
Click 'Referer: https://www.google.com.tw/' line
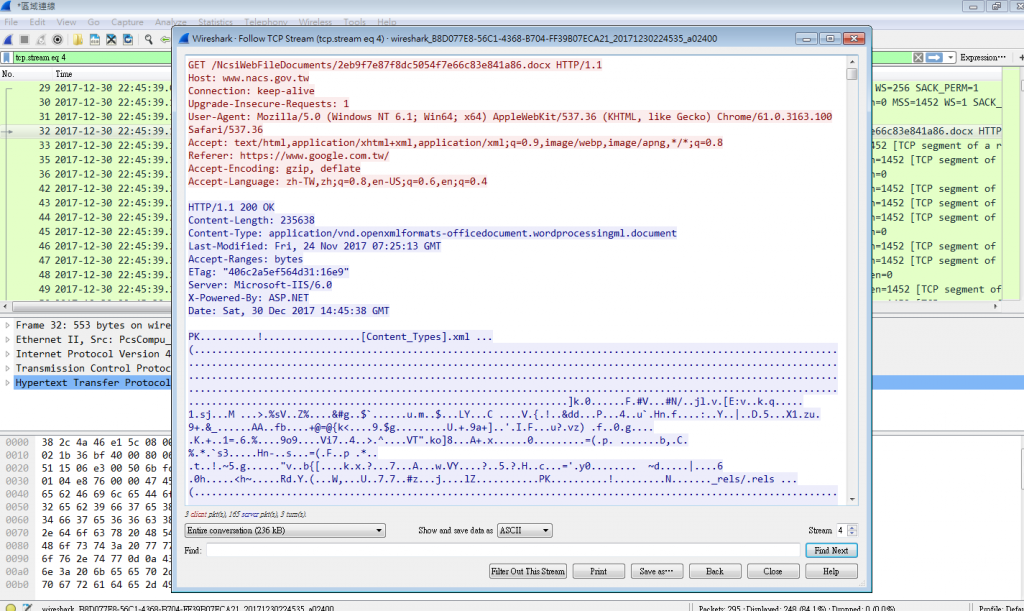[289, 155]
